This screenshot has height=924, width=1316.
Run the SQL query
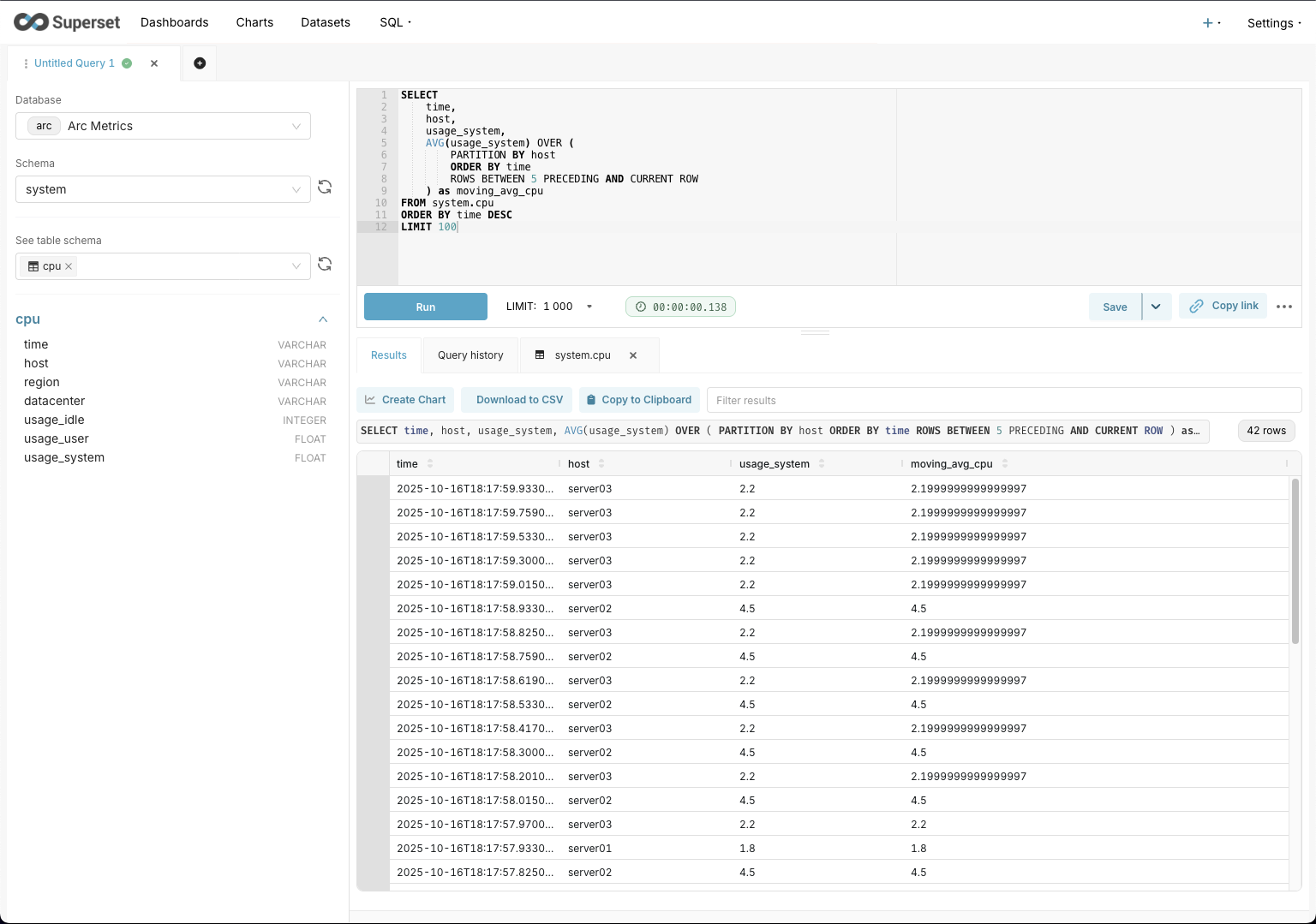425,307
